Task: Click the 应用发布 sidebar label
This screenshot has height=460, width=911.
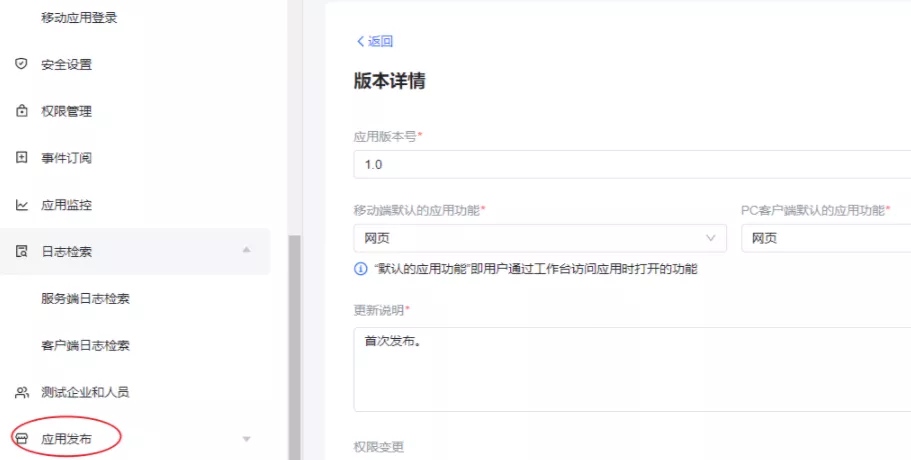Action: coord(66,439)
